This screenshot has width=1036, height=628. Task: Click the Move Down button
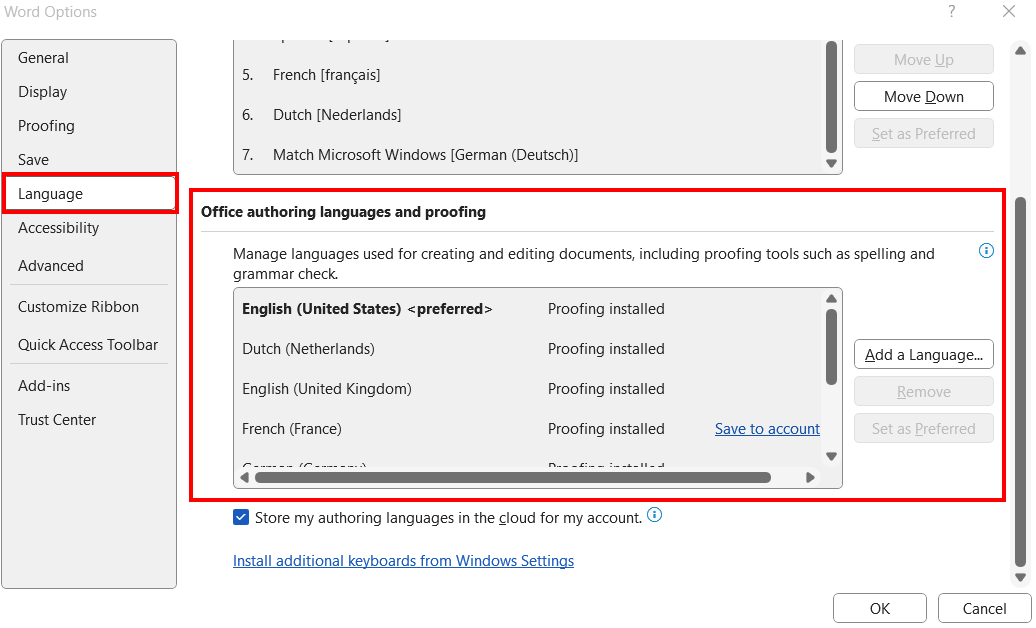[924, 97]
